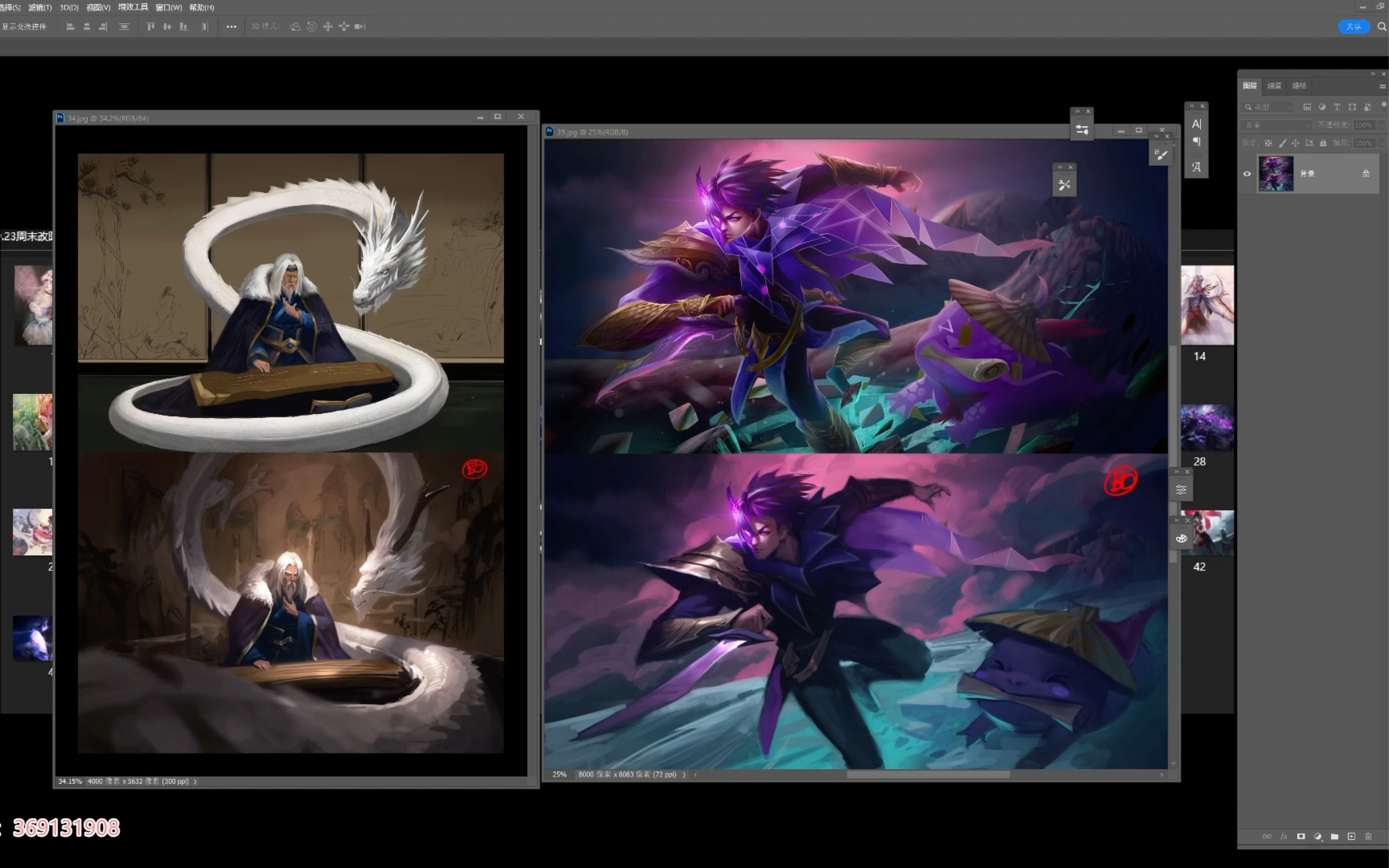Click the distribute horizontally icon
The height and width of the screenshot is (868, 1389).
click(x=204, y=27)
